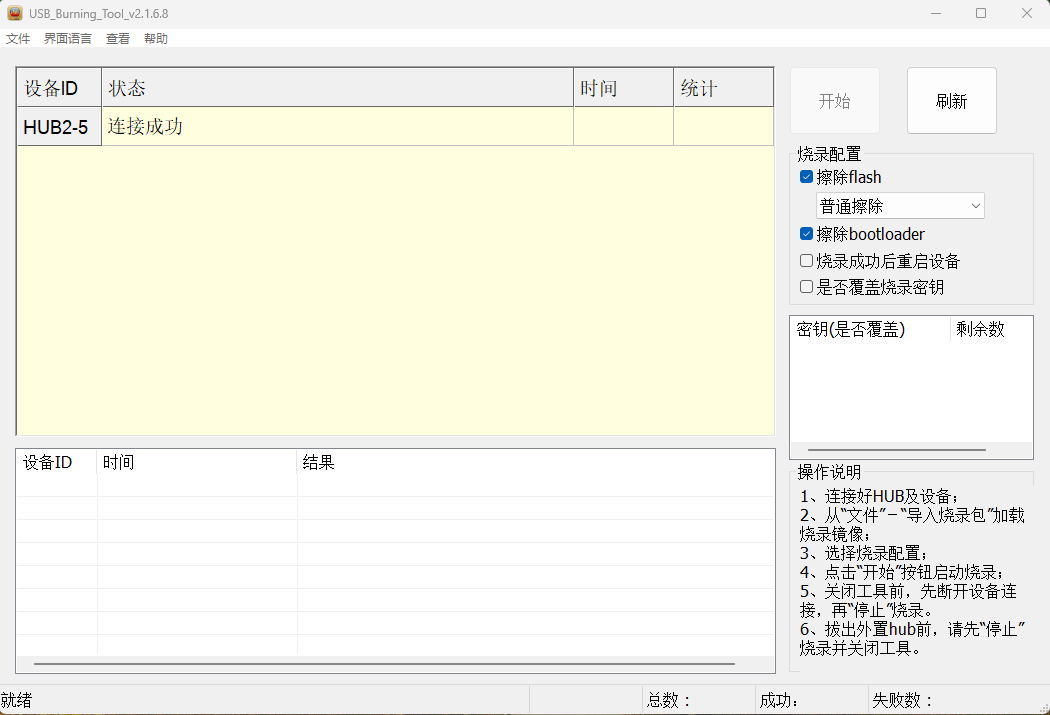Click the results list horizontal scrollbar
This screenshot has height=715, width=1050.
pyautogui.click(x=384, y=663)
